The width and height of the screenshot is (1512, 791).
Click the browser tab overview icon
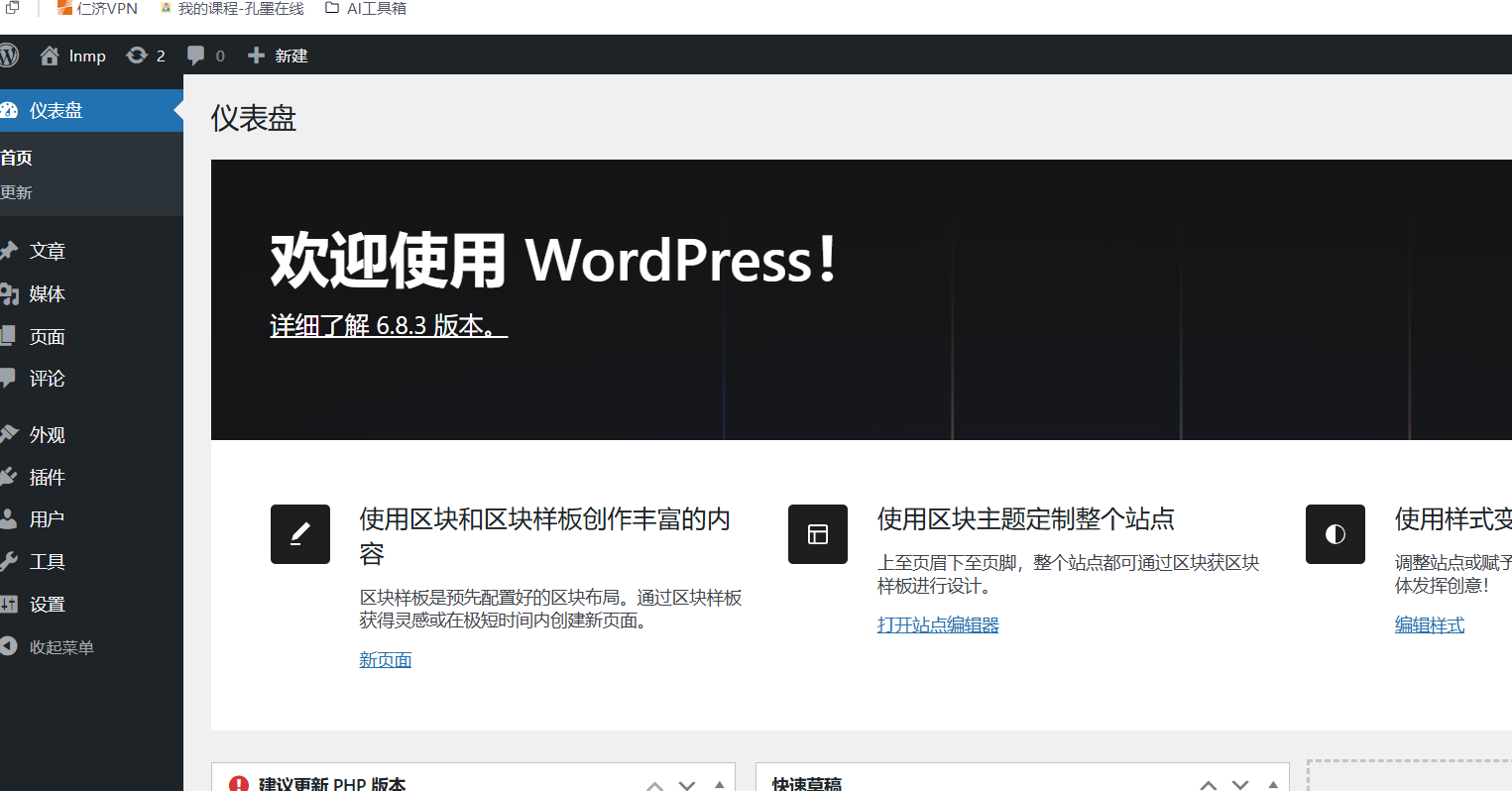(12, 7)
